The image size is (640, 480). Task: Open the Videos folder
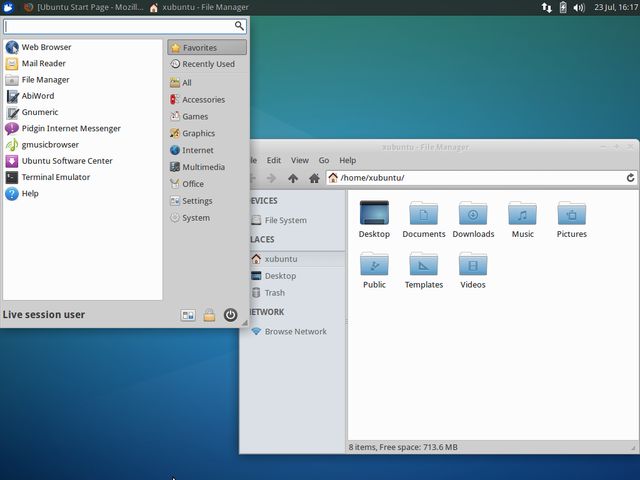coord(473,270)
